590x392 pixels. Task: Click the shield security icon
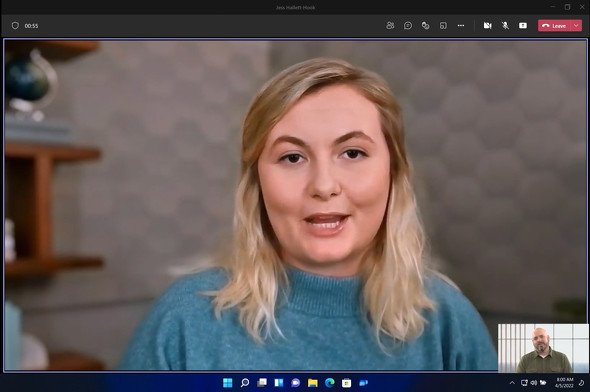15,26
